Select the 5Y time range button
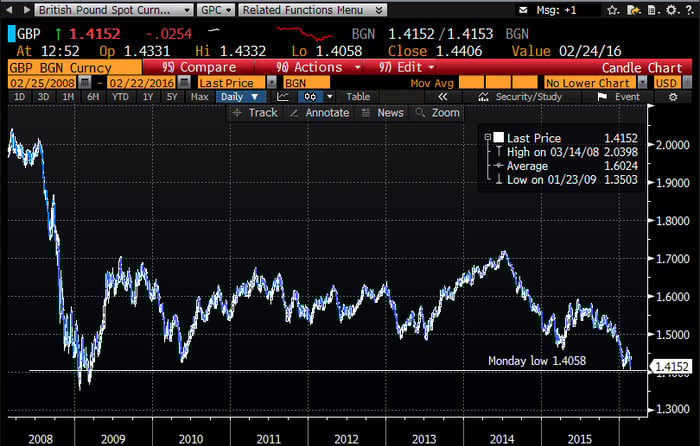 point(172,98)
